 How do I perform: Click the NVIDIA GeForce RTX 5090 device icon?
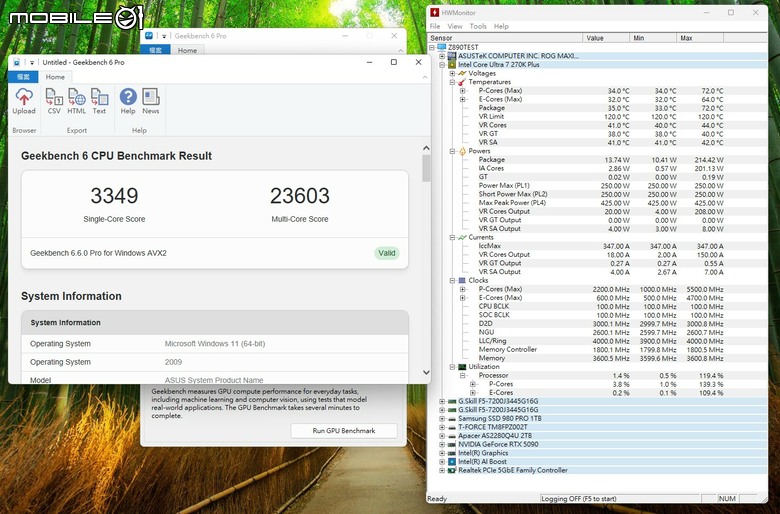[x=452, y=444]
